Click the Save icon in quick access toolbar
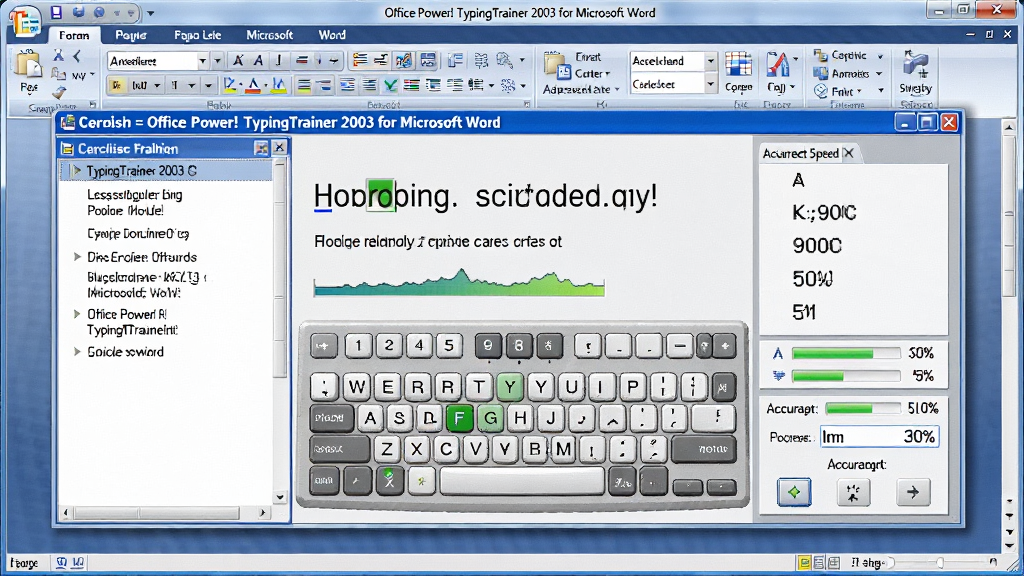The width and height of the screenshot is (1024, 576). coord(56,12)
